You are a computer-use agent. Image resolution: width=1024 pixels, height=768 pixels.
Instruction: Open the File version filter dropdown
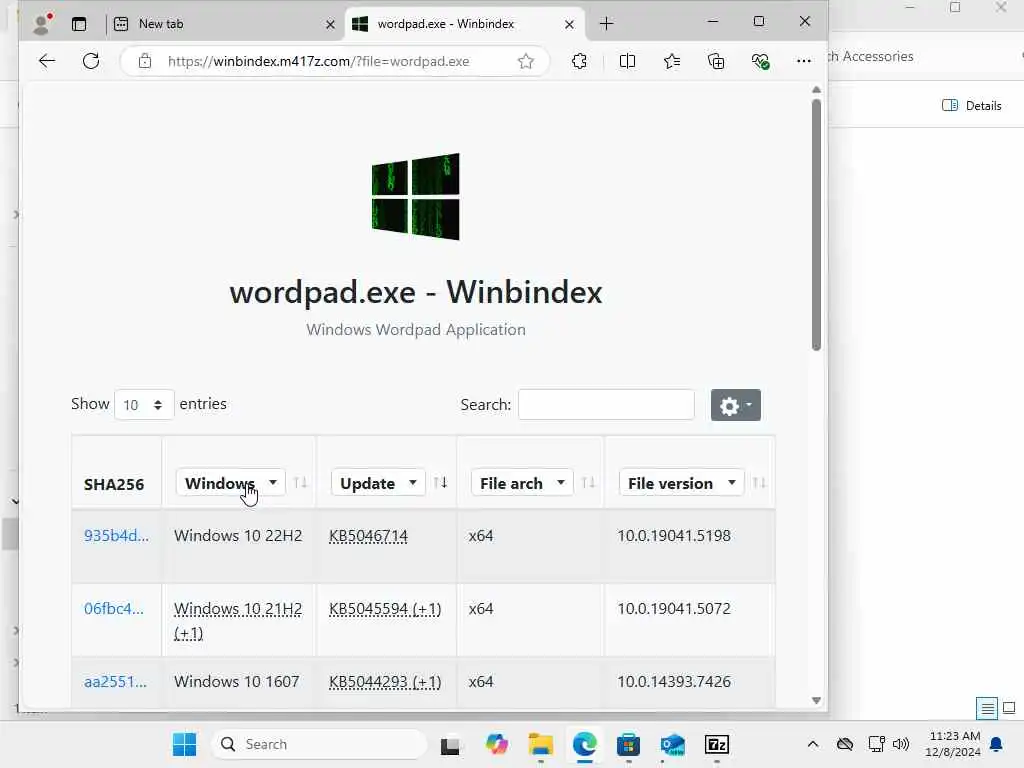[x=681, y=483]
